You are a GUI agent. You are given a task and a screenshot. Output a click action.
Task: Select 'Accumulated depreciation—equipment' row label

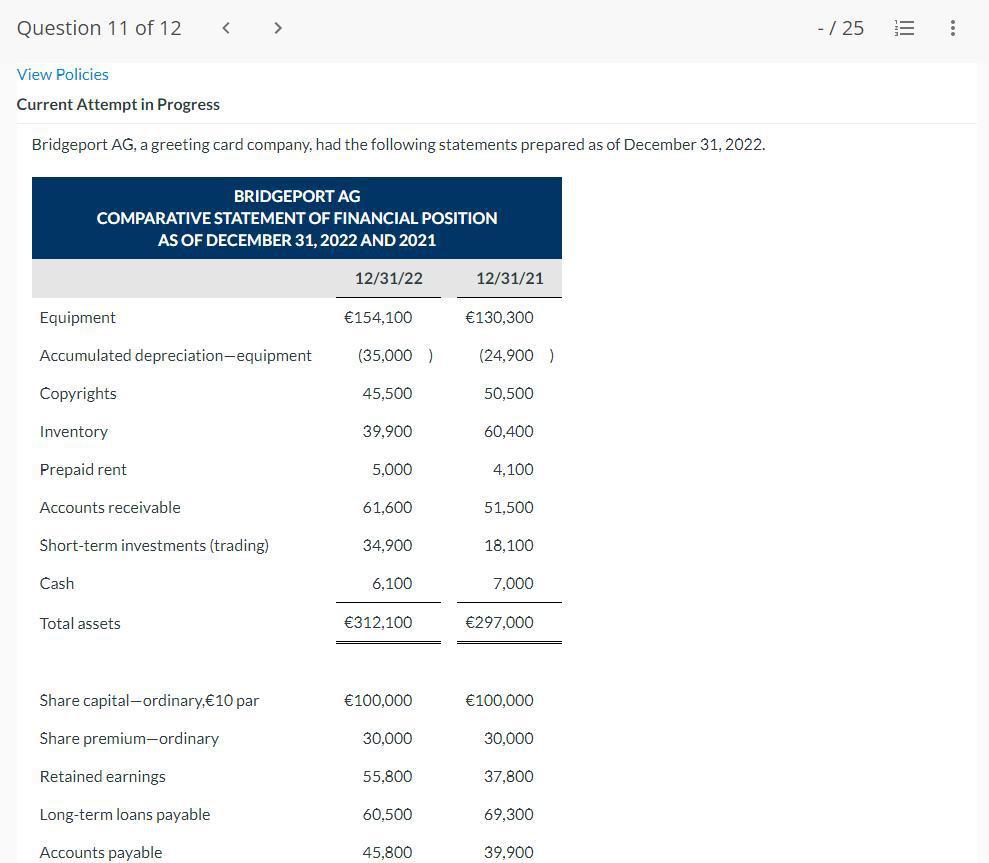coord(175,356)
